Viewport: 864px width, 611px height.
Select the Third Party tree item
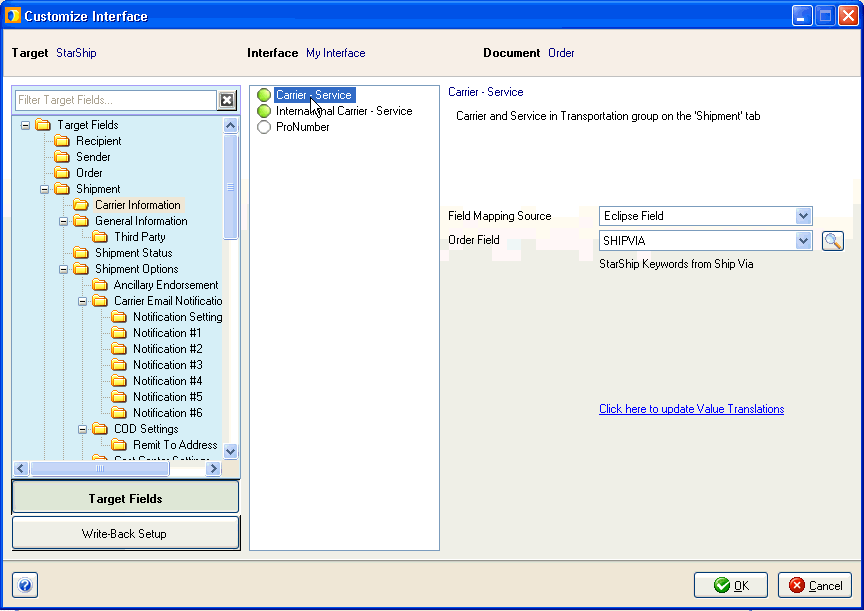(140, 237)
